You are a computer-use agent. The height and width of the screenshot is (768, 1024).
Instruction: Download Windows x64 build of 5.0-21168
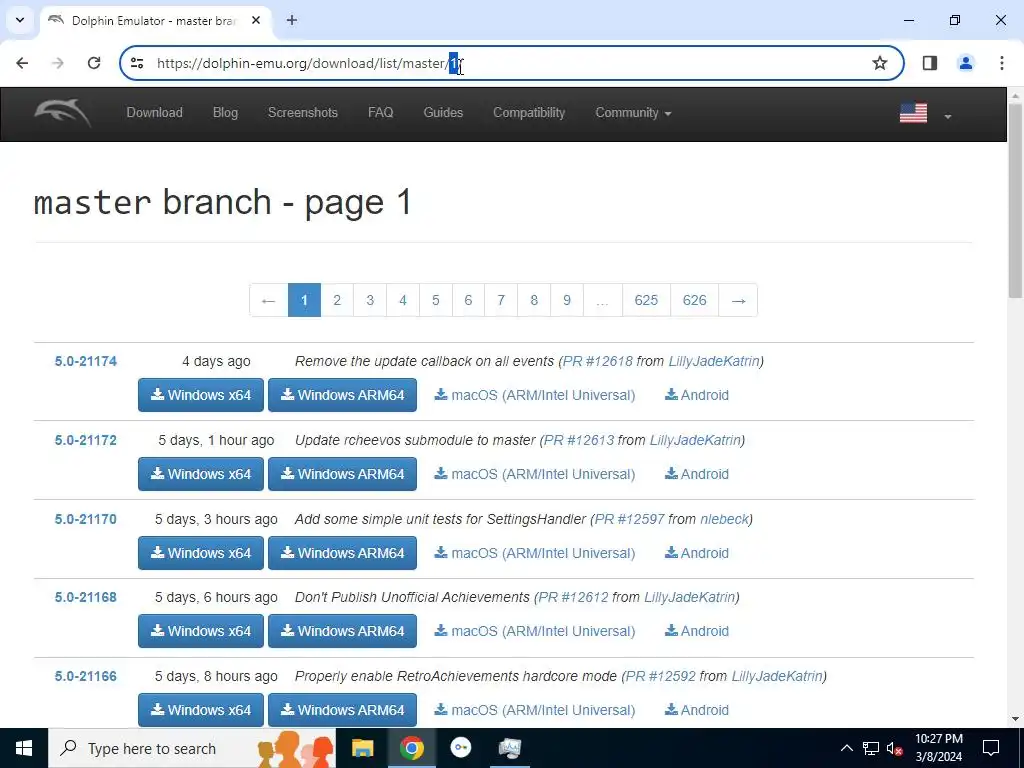(200, 631)
